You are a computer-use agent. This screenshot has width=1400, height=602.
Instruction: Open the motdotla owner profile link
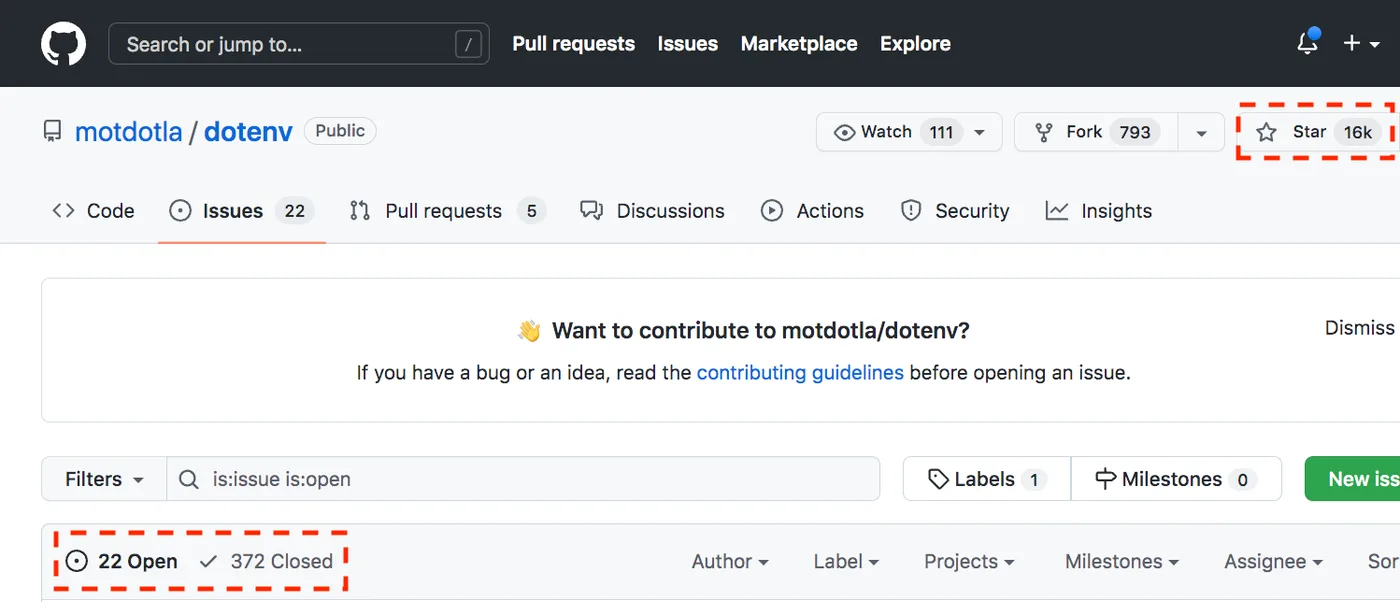pyautogui.click(x=129, y=132)
